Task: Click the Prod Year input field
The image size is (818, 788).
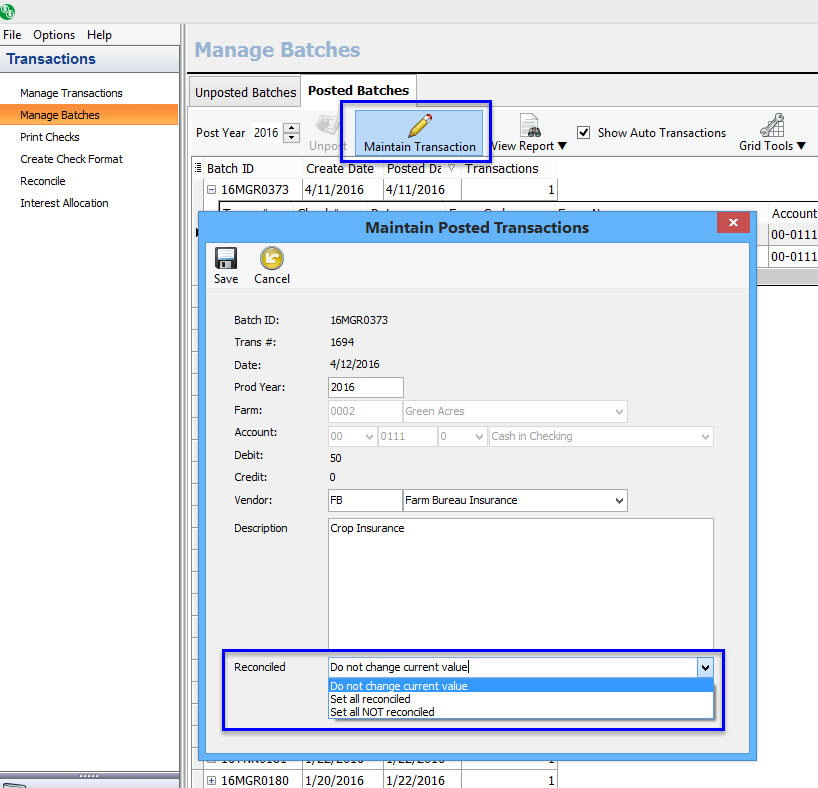Action: click(x=365, y=387)
